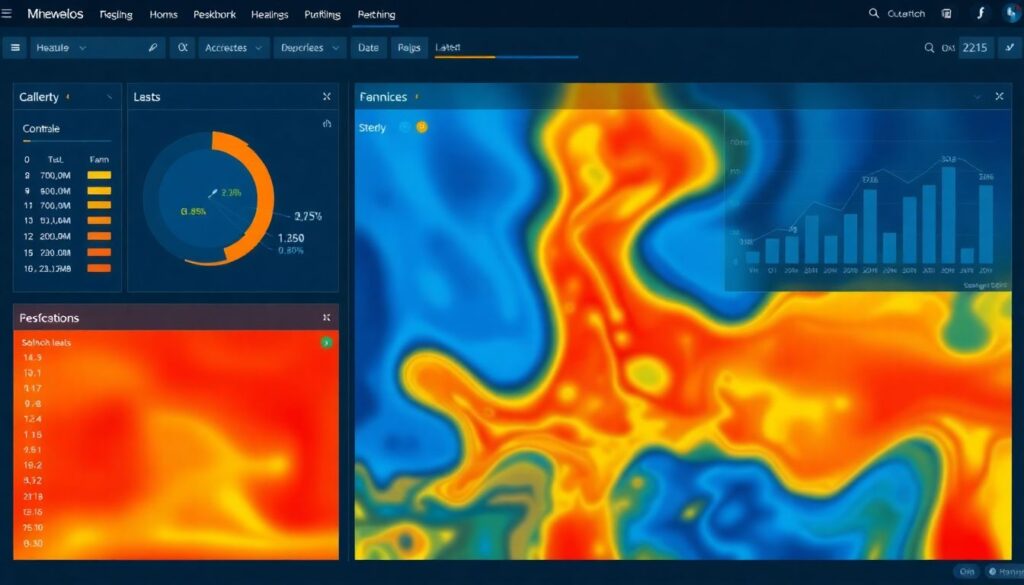
Task: Toggle the blue circle next to Sterly
Action: pyautogui.click(x=405, y=128)
